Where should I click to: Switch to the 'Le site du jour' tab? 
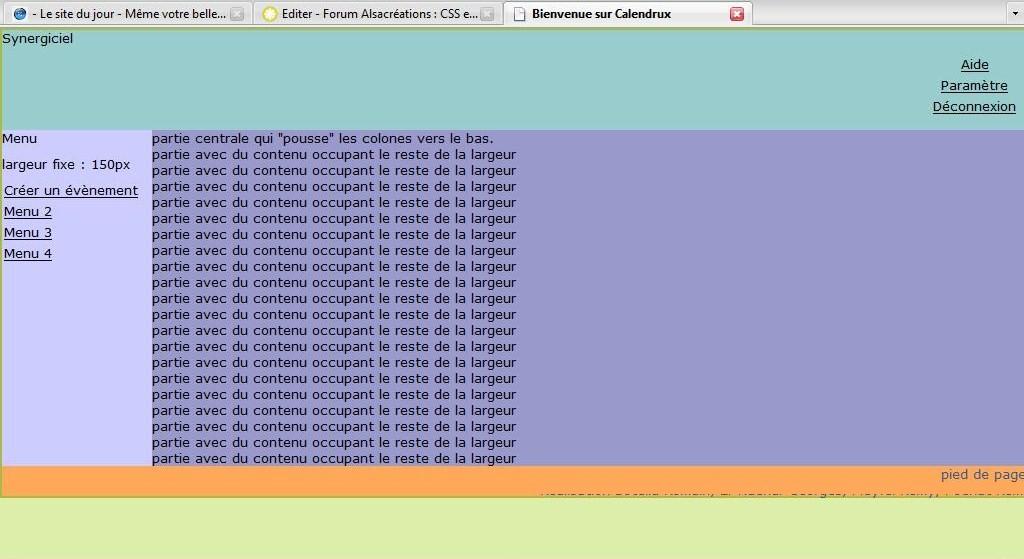[127, 14]
